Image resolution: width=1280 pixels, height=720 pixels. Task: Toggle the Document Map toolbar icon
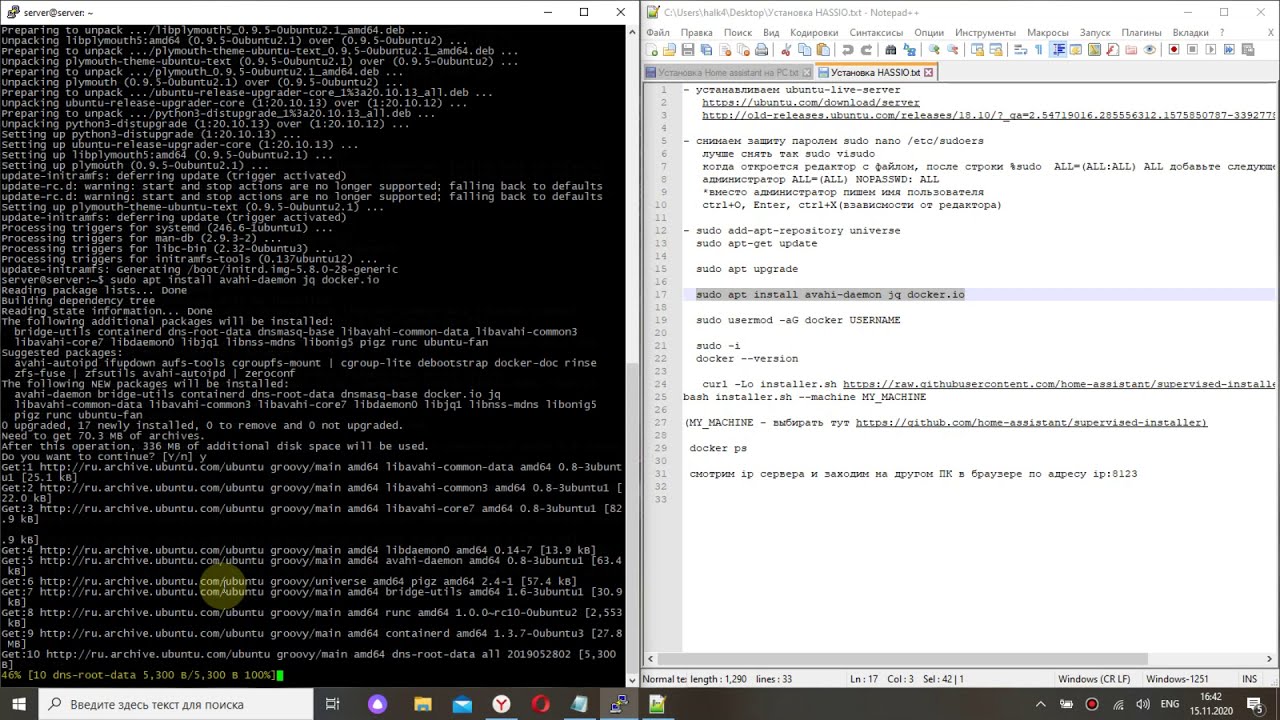[1094, 50]
